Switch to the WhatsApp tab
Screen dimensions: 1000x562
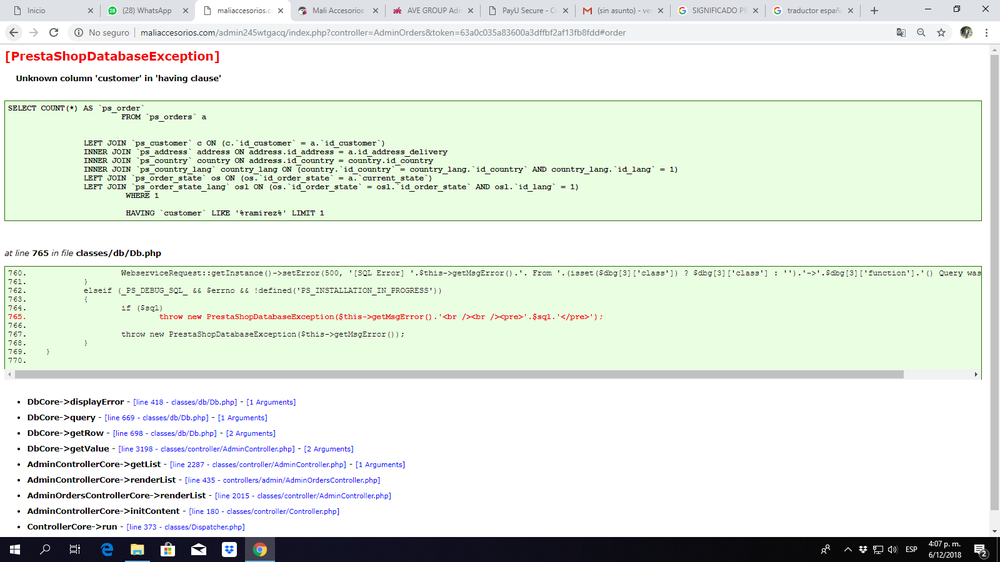point(147,11)
